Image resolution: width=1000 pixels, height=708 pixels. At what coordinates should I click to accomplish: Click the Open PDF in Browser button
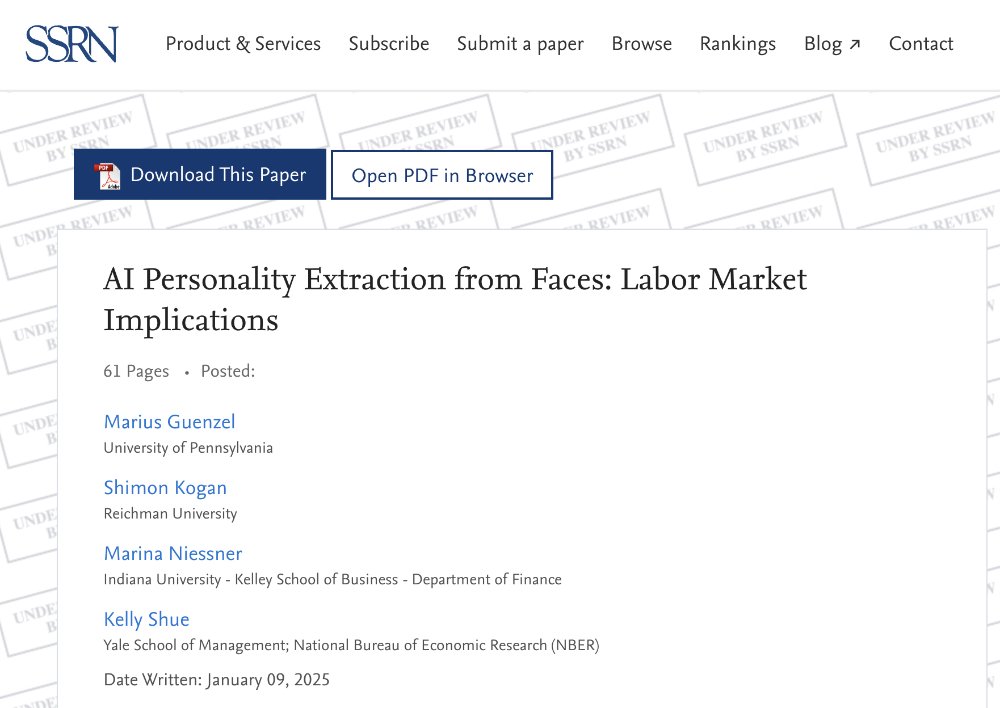click(442, 175)
